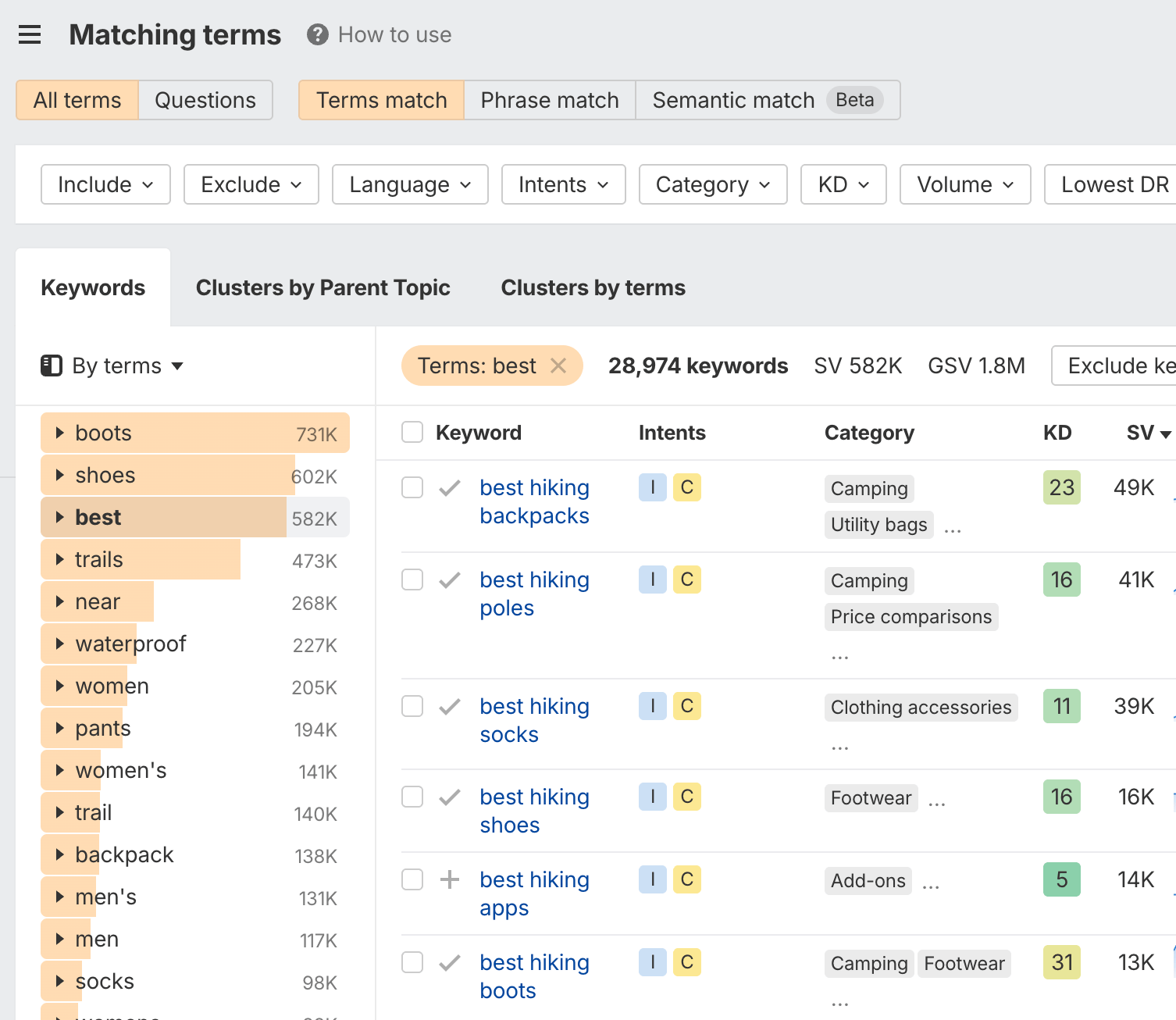1176x1020 pixels.
Task: Click the checkmark icon beside best hiking shoes
Action: point(449,797)
